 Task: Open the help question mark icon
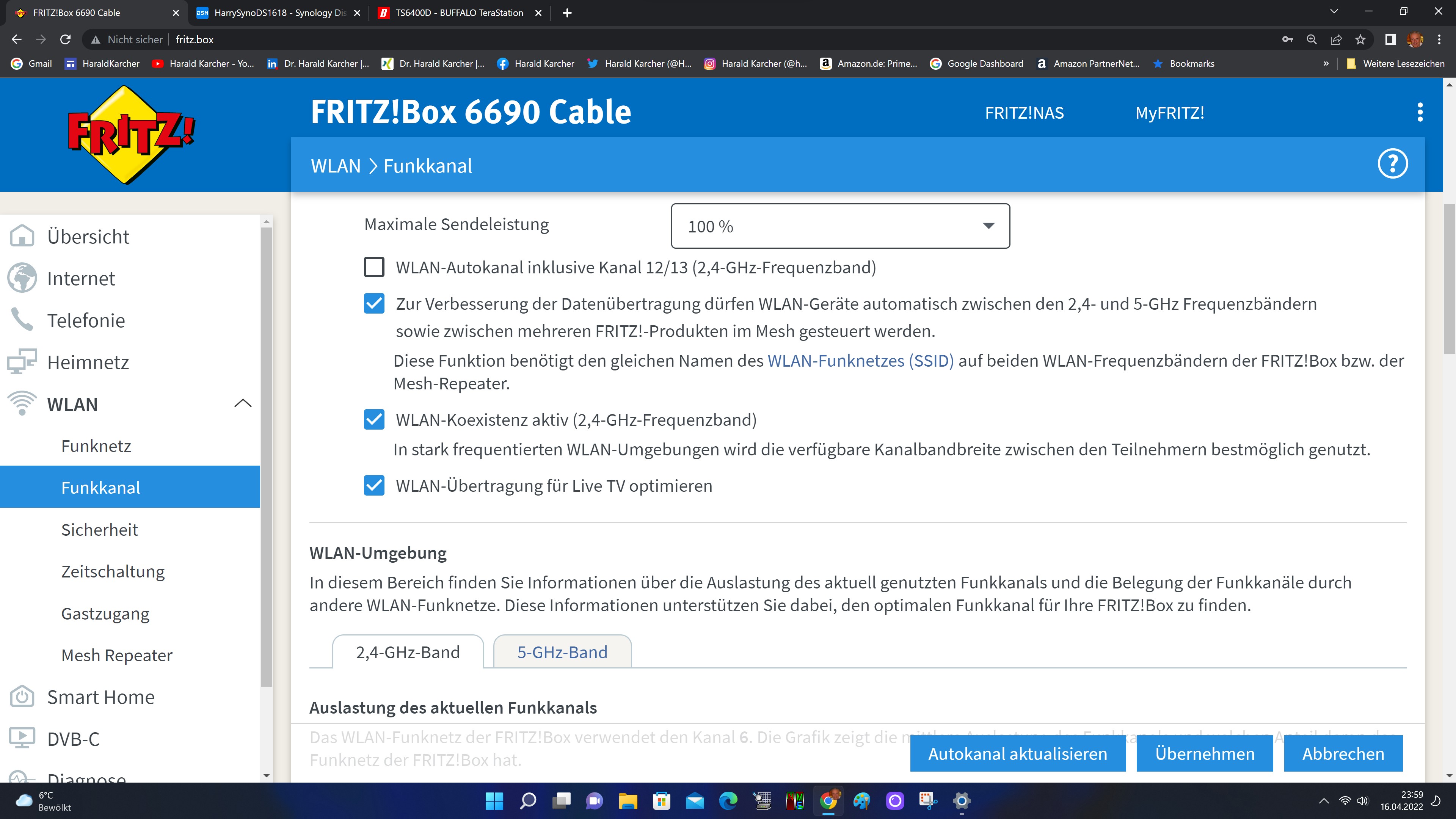click(x=1392, y=165)
